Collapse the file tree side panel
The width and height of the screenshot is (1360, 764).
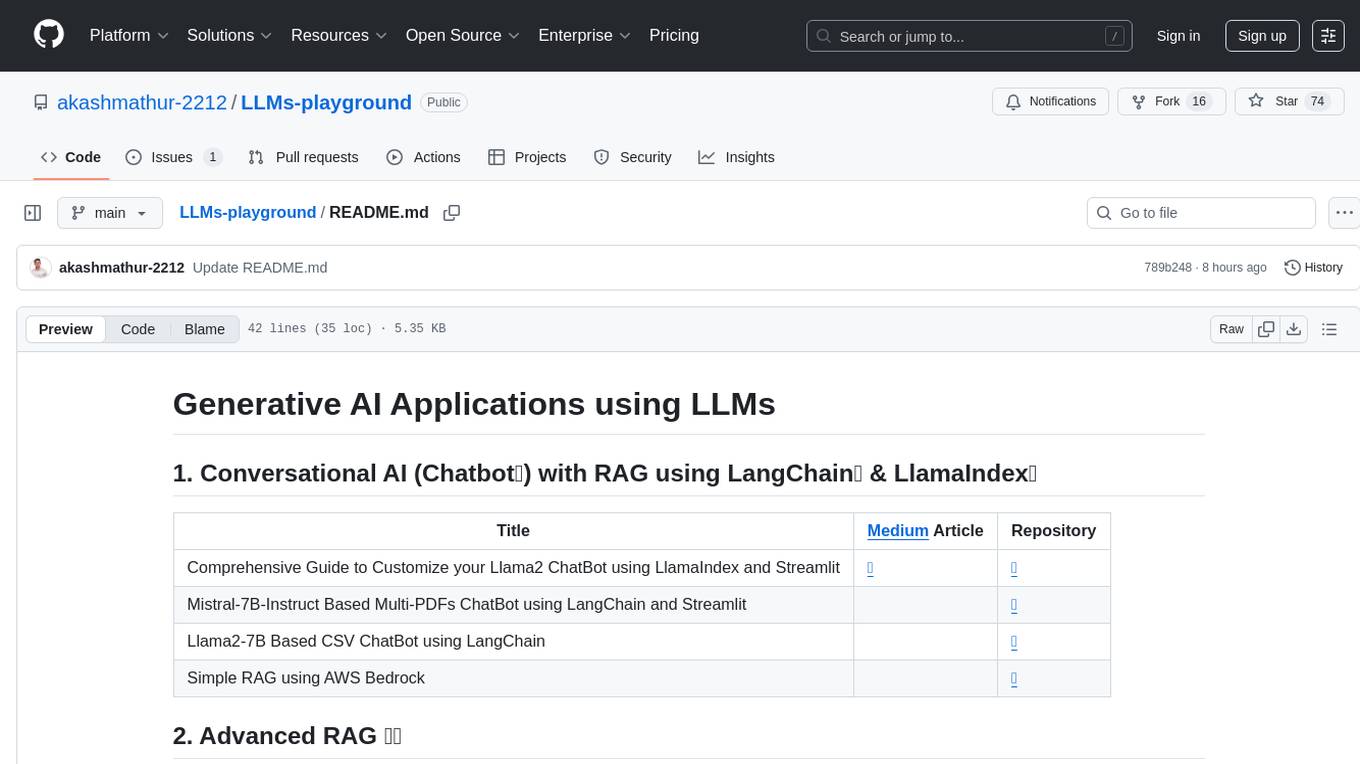[x=32, y=213]
